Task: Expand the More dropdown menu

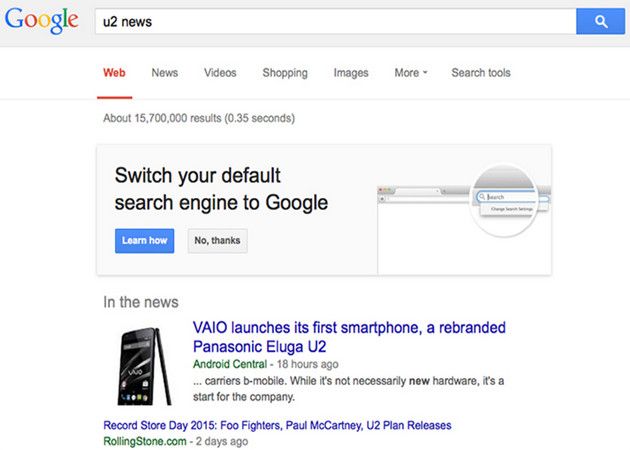Action: point(410,73)
